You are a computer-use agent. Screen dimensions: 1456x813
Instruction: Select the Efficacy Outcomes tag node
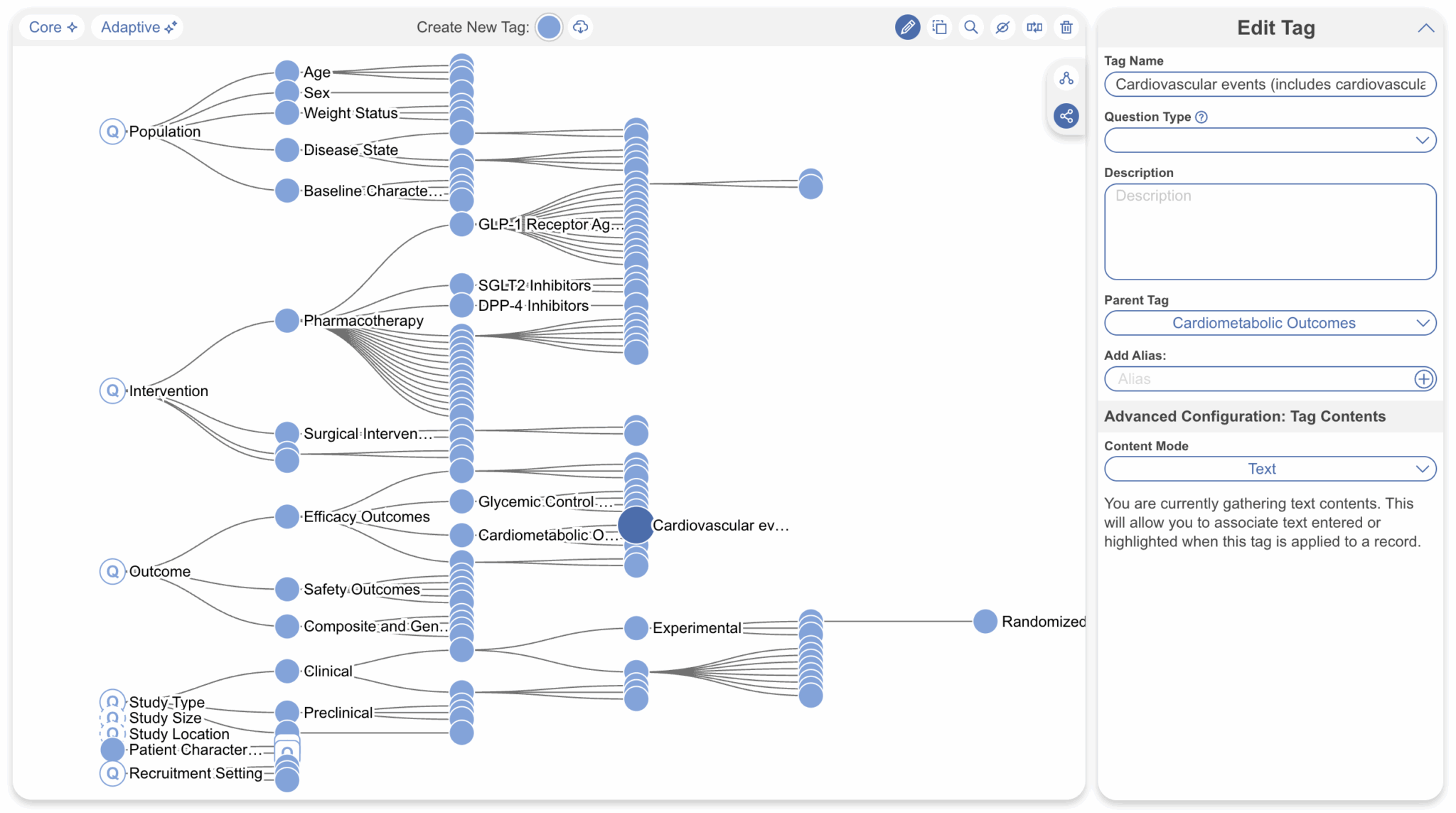coord(287,517)
